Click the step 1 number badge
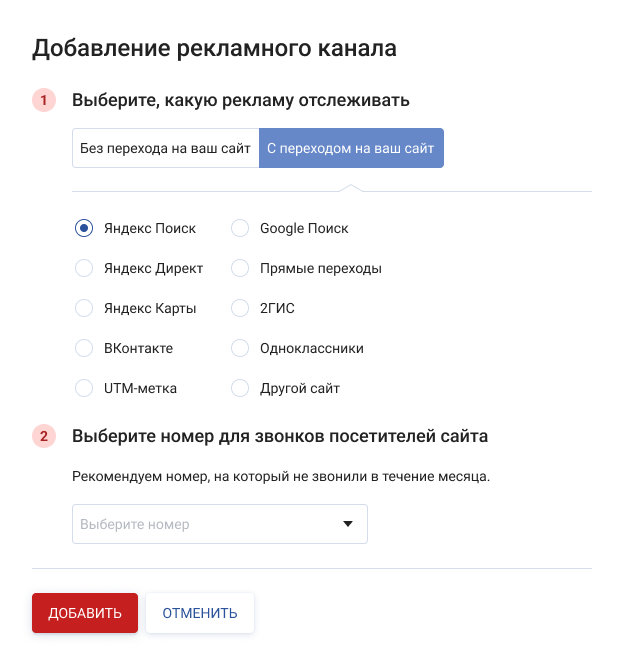Image resolution: width=624 pixels, height=665 pixels. tap(44, 100)
